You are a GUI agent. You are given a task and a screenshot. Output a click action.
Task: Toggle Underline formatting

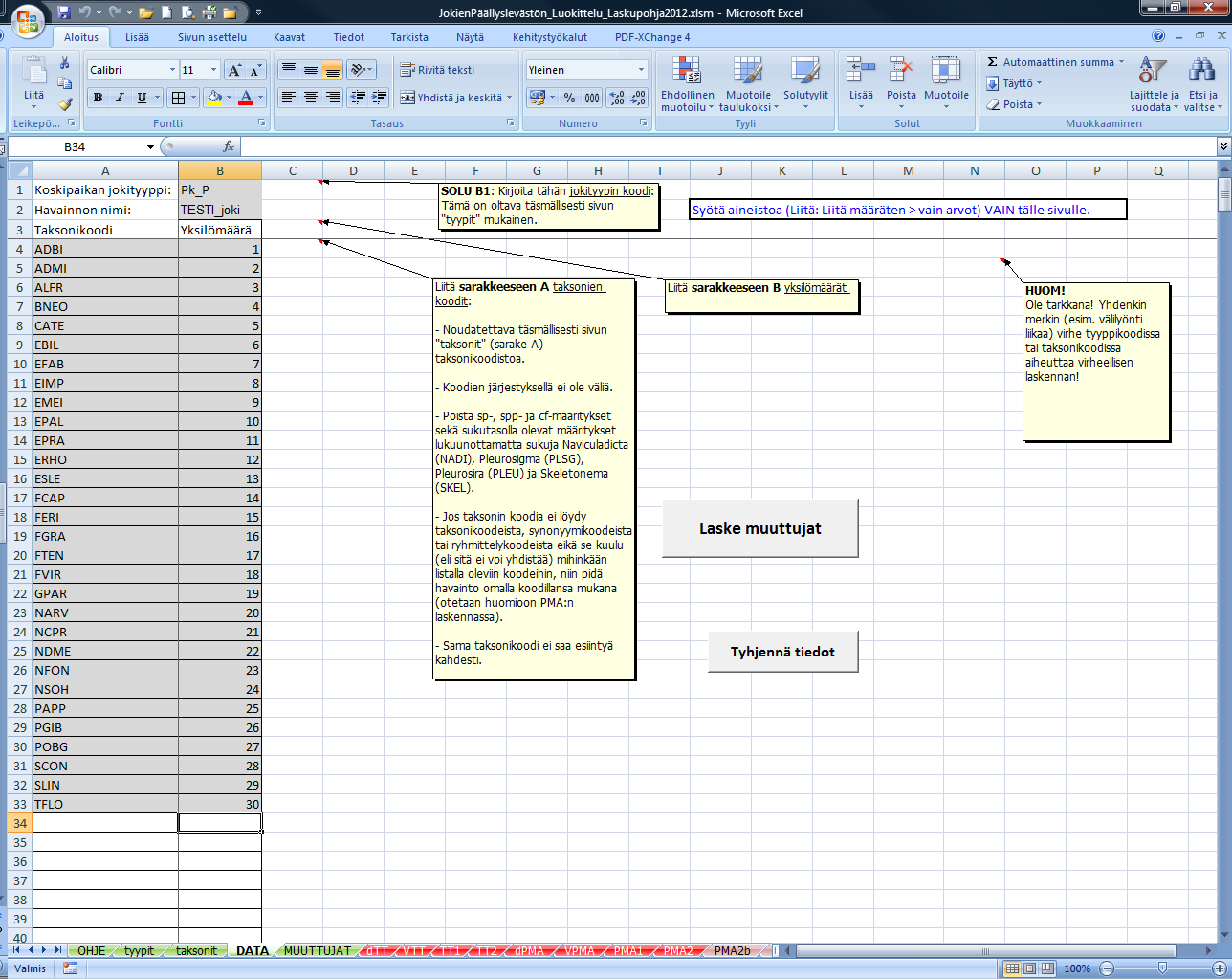click(142, 98)
